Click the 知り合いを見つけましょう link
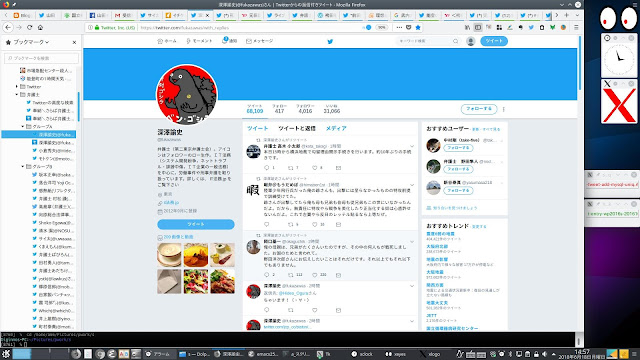Viewport: 640px width, 360px height. point(455,208)
